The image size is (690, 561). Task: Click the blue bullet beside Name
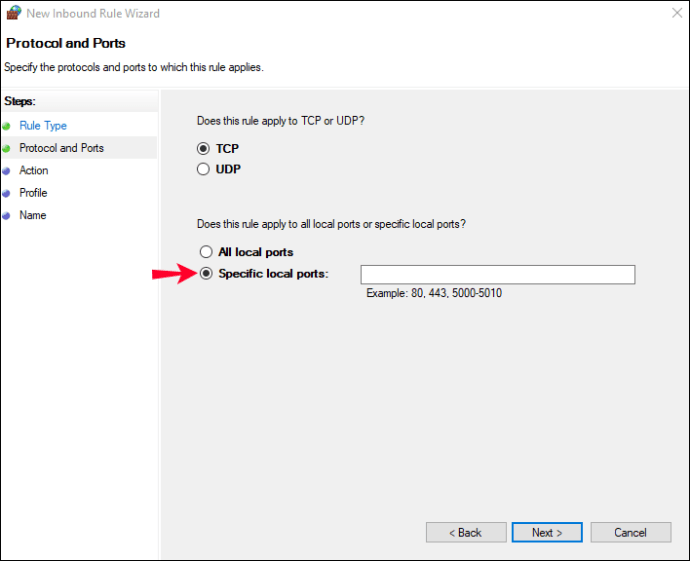coord(6,216)
